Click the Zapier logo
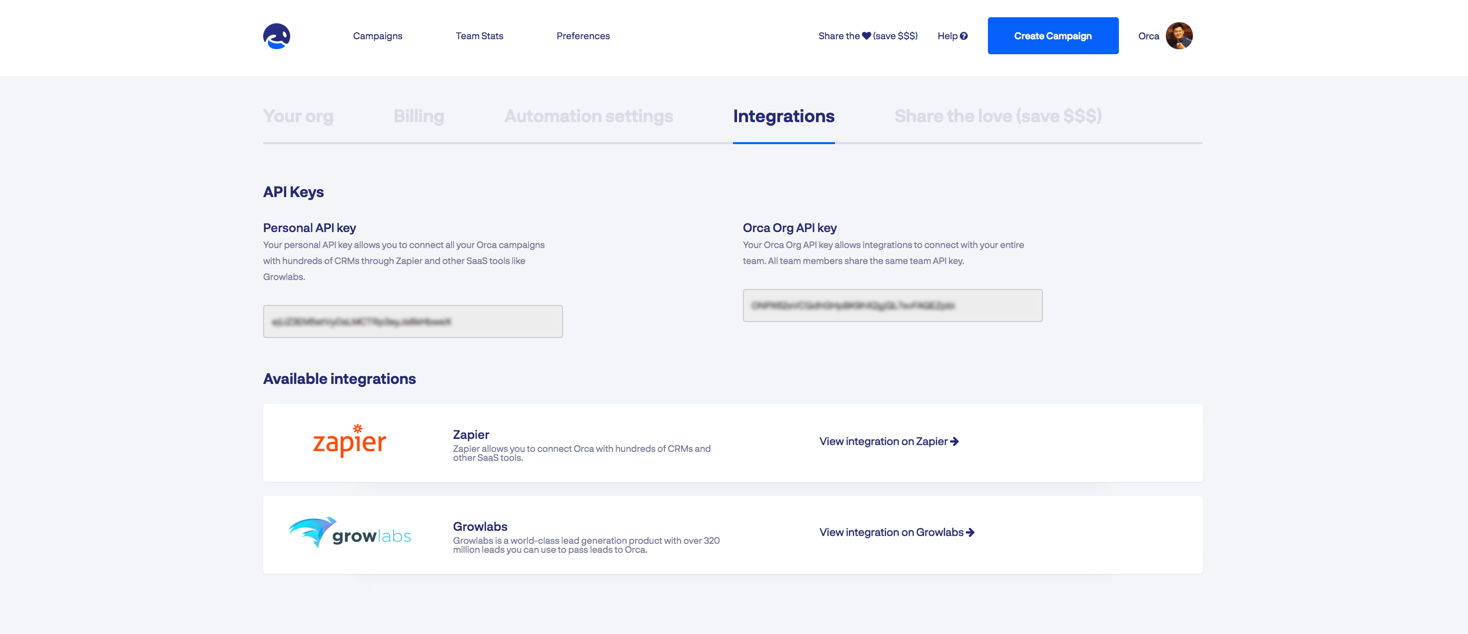 [x=349, y=441]
